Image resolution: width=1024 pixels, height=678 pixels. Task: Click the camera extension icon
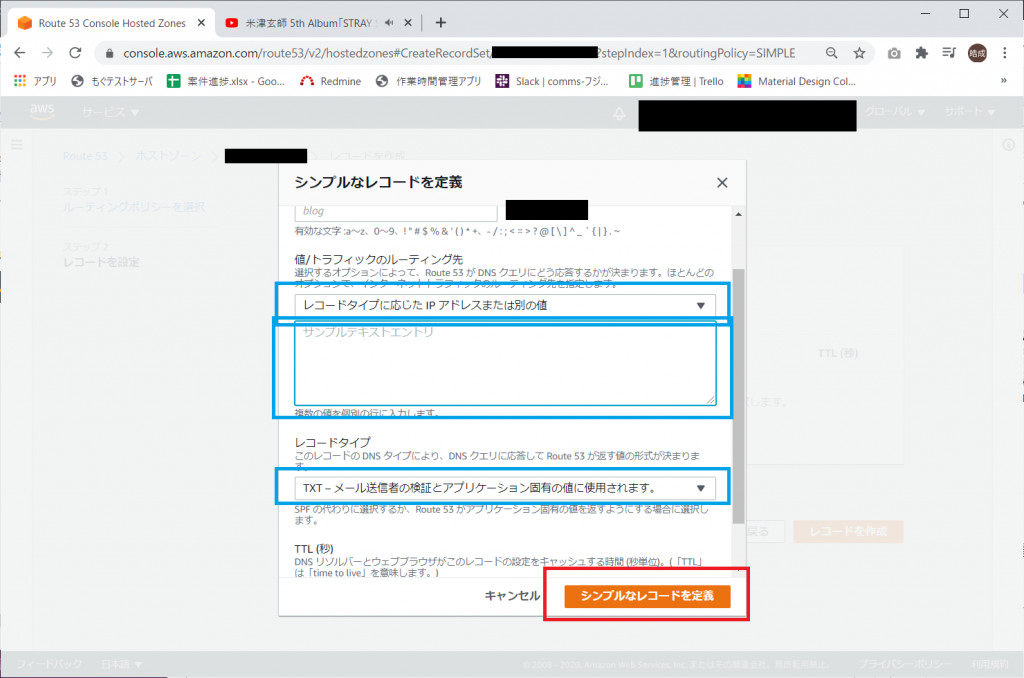[x=894, y=53]
